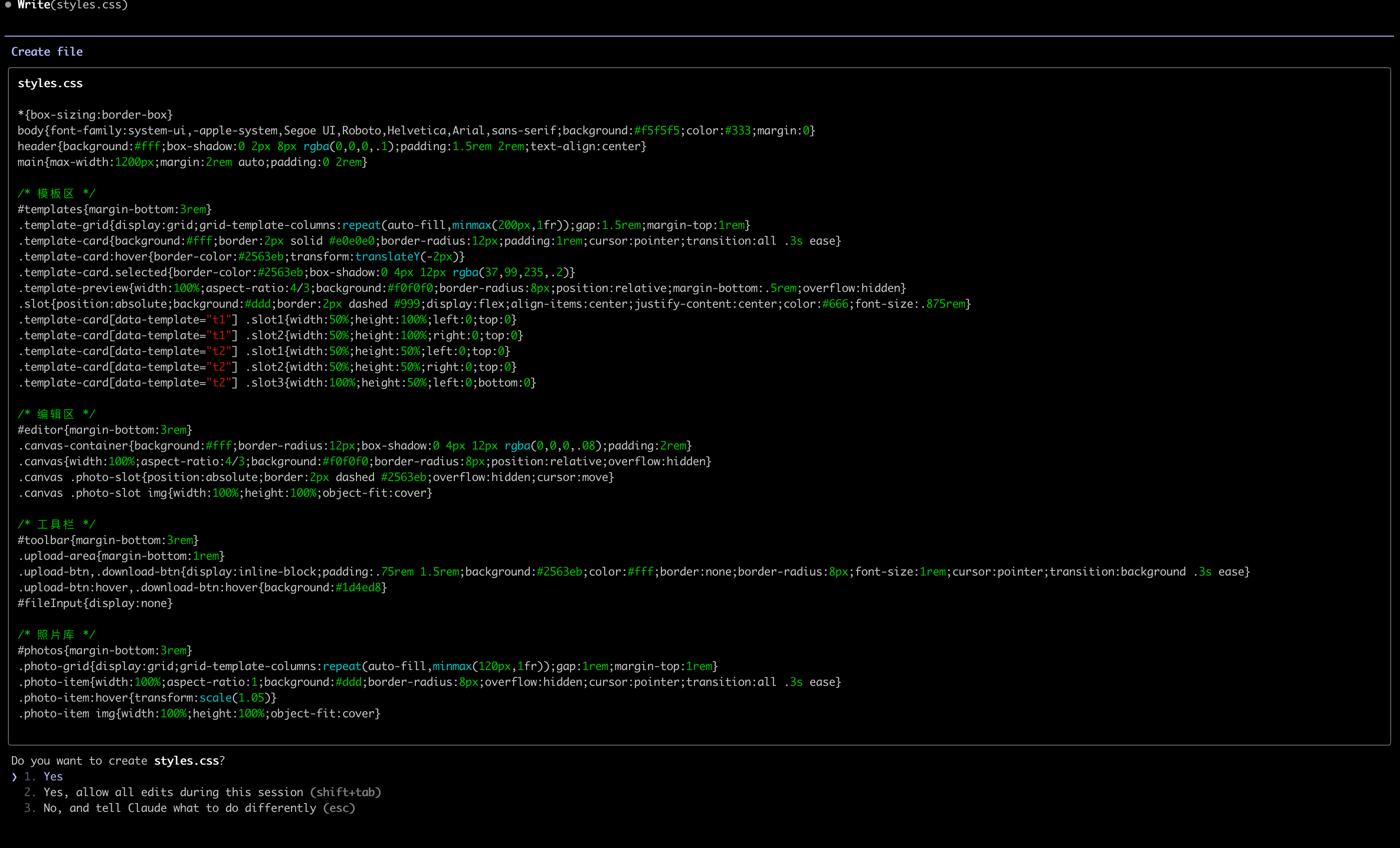
Task: Click the bold styles.css in the confirmation question
Action: coord(186,760)
